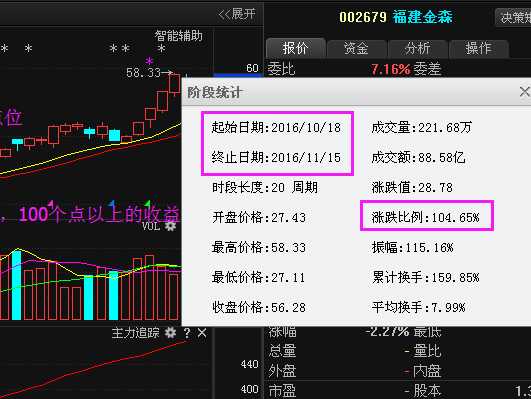Screen dimensions: 531x399
Task: Close the 阶段统计 dialog
Action: pyautogui.click(x=525, y=91)
